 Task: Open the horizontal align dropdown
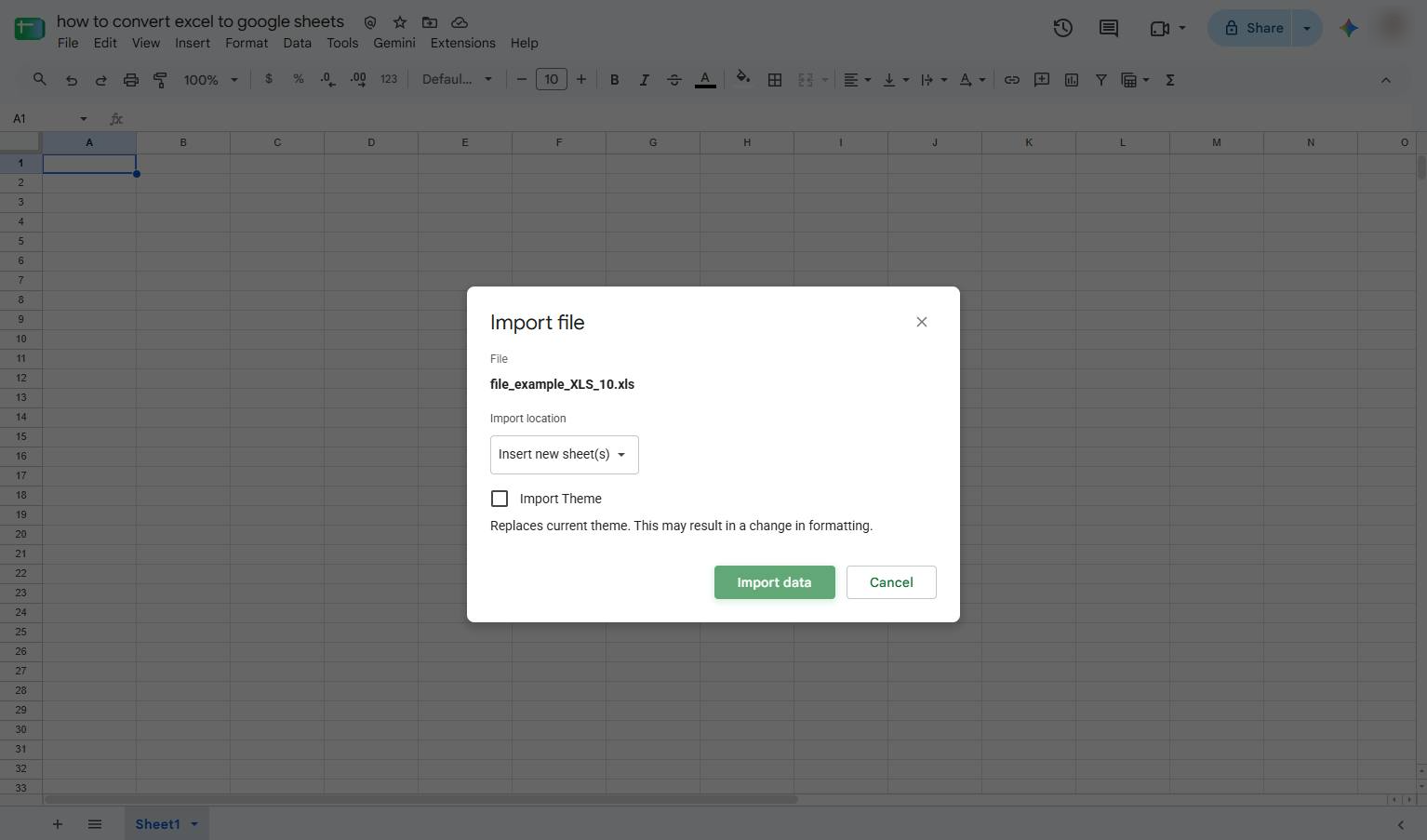click(x=857, y=80)
